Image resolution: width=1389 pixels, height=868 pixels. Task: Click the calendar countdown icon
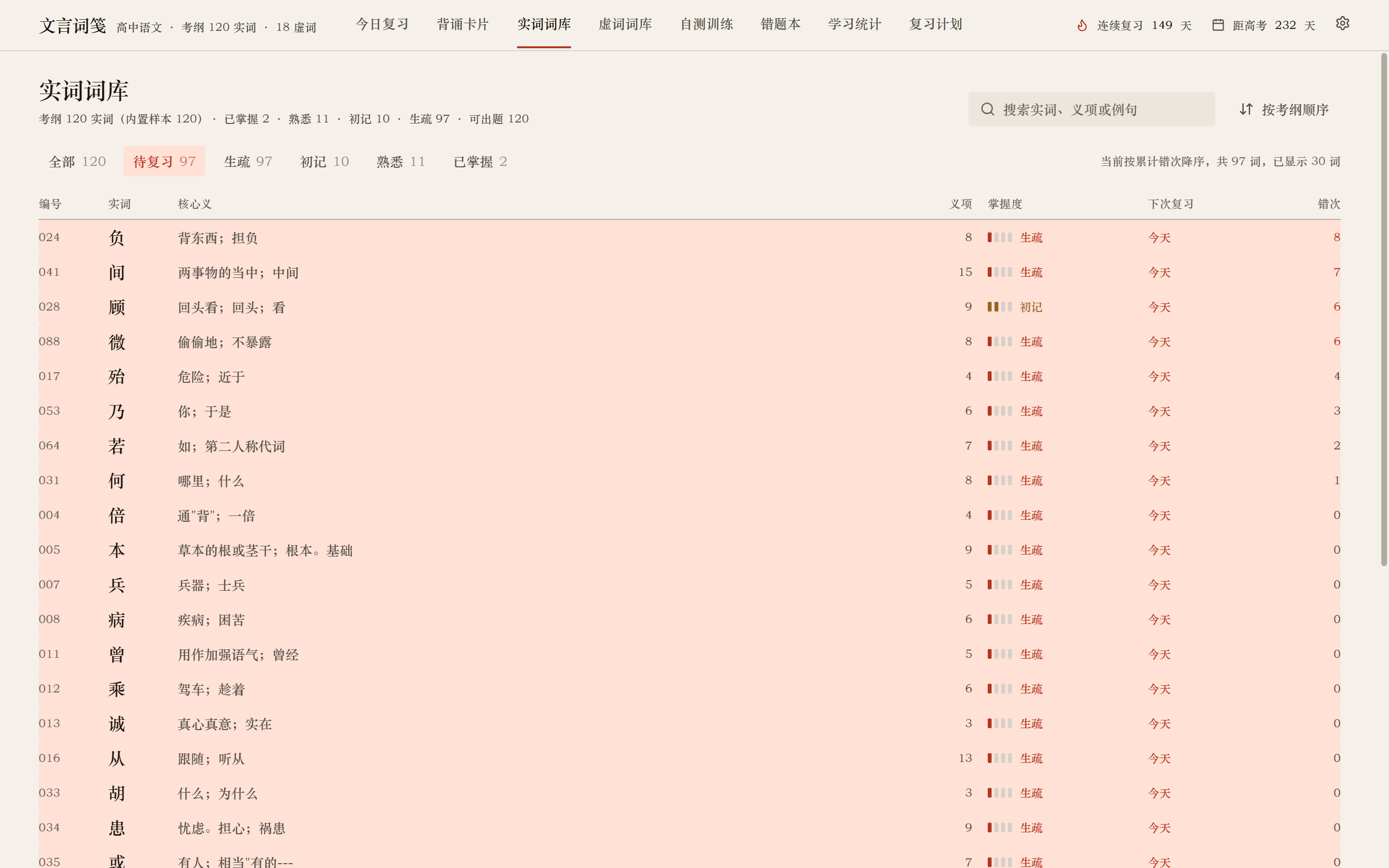click(x=1218, y=25)
